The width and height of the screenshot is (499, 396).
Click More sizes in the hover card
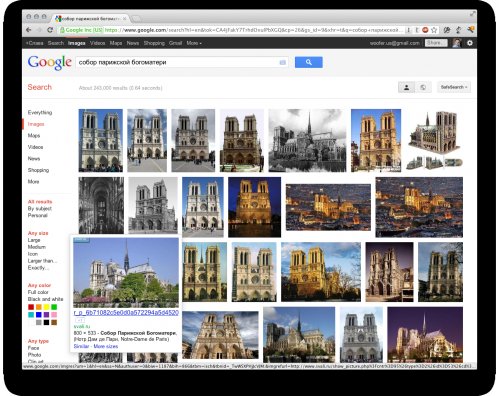click(106, 346)
